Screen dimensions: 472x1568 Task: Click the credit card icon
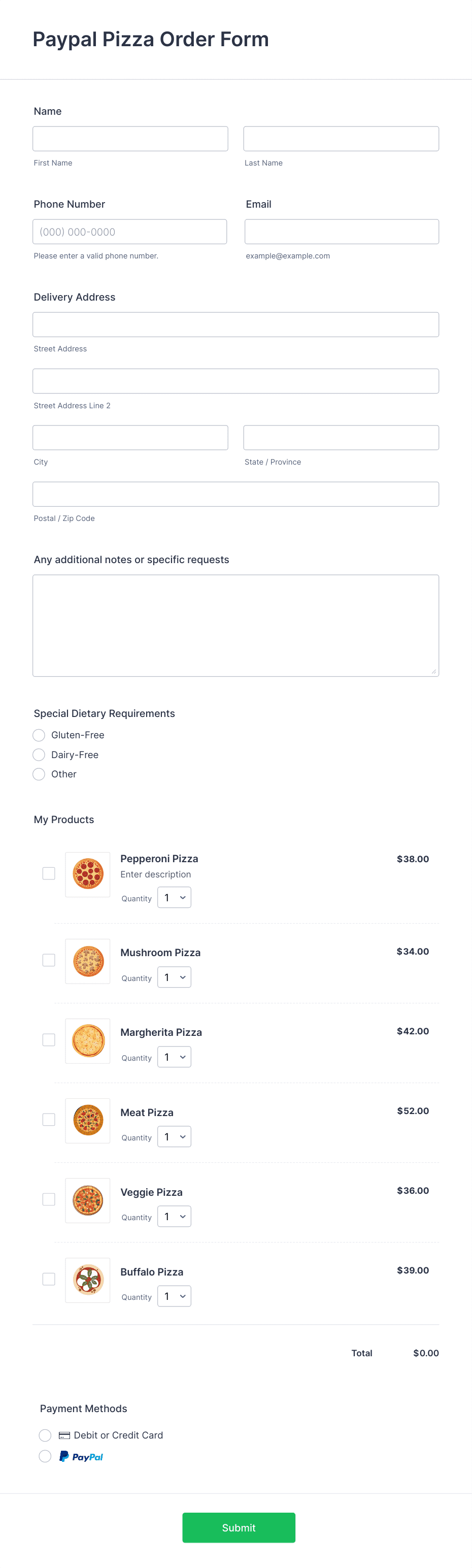[64, 1435]
